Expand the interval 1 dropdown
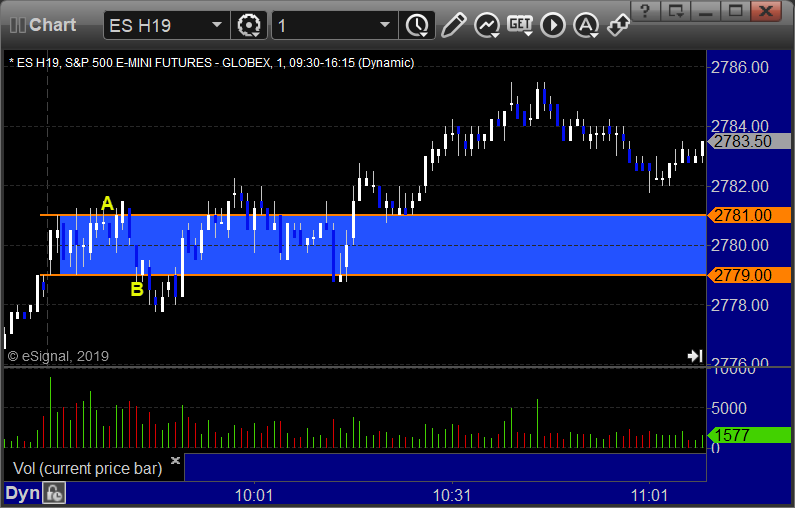 click(x=385, y=25)
